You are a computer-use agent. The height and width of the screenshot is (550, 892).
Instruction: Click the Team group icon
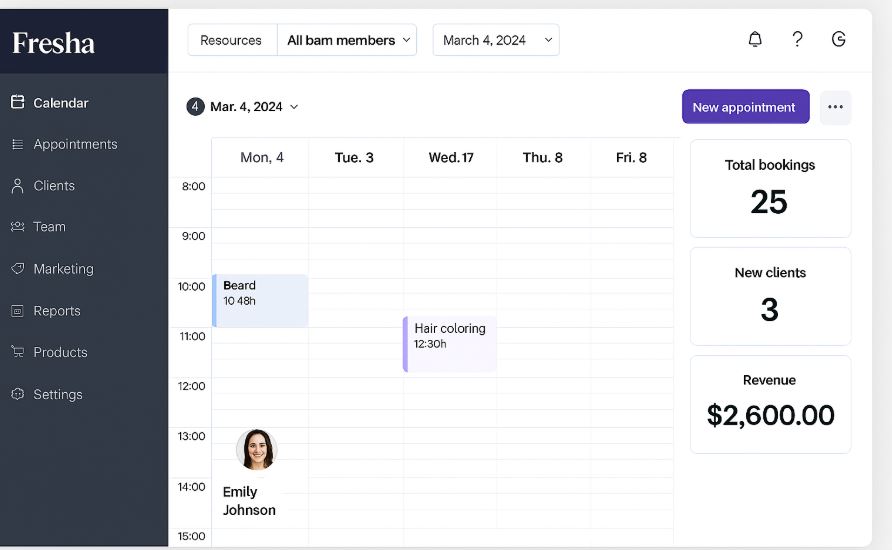(18, 227)
